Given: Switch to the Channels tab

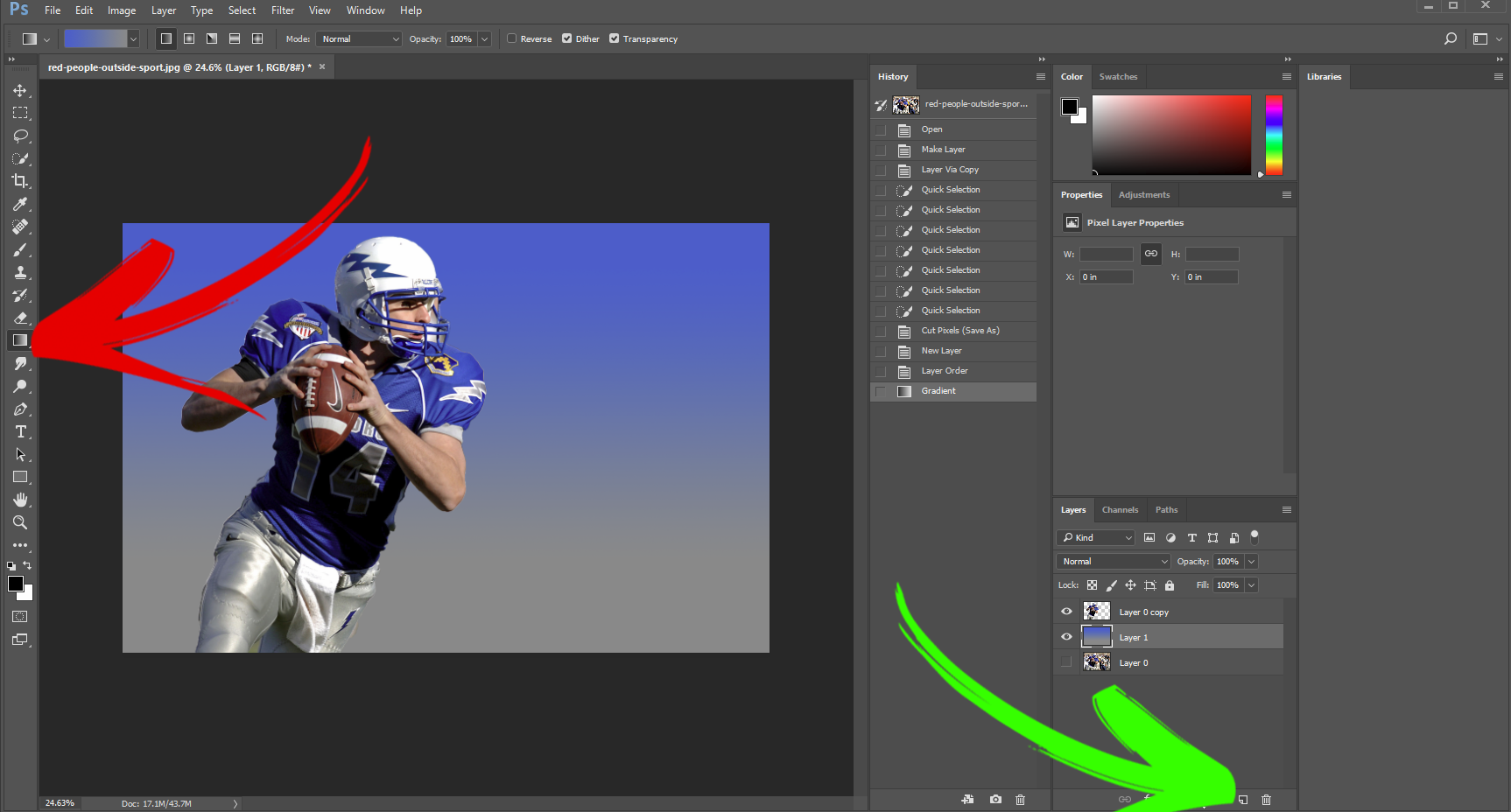Looking at the screenshot, I should tap(1120, 510).
